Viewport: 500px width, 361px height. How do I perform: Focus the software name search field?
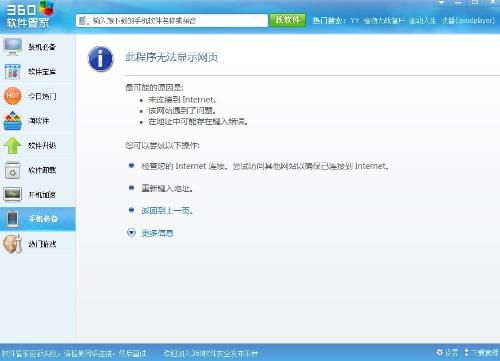point(172,21)
